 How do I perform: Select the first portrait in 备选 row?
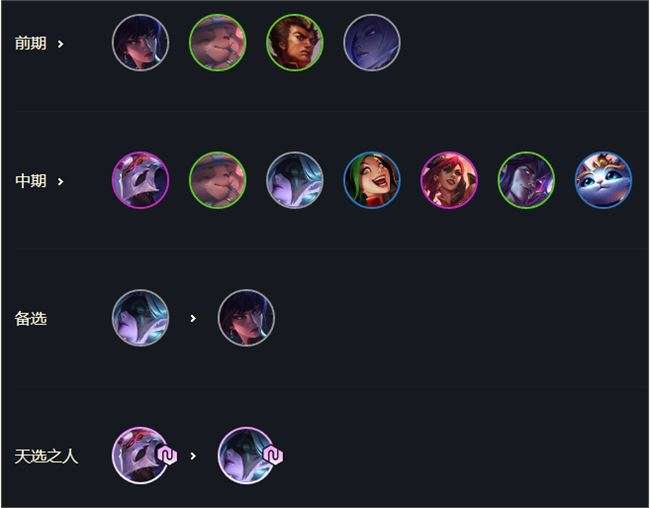pos(141,318)
